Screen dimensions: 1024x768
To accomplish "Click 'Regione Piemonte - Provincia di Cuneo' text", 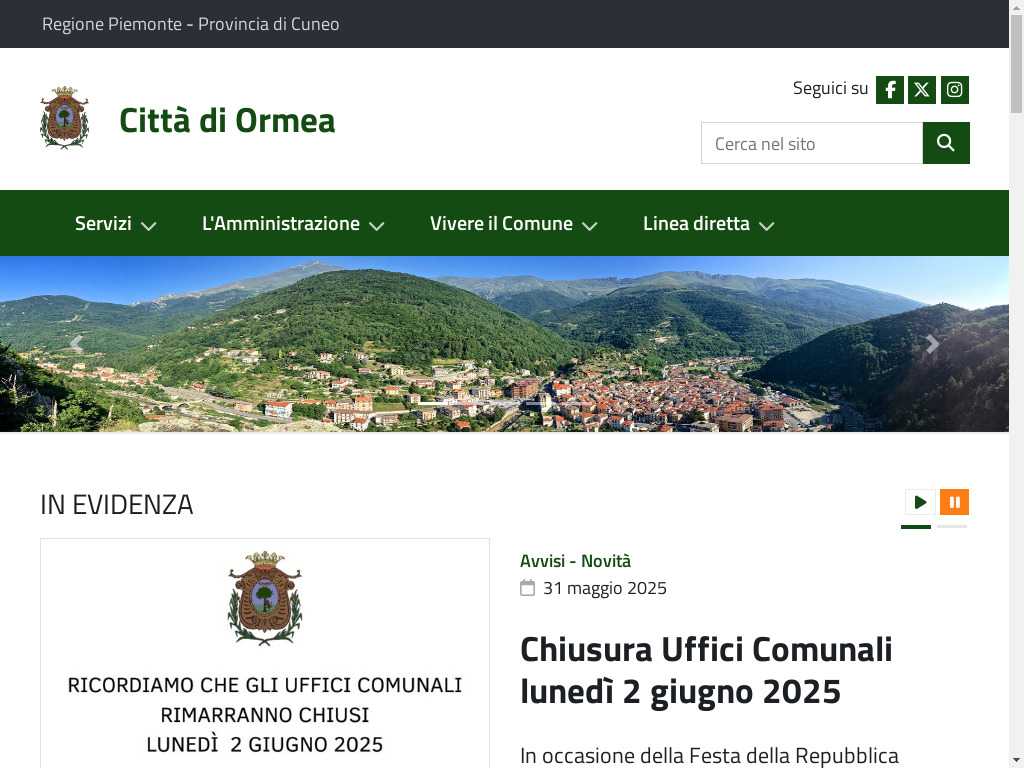I will click(191, 24).
